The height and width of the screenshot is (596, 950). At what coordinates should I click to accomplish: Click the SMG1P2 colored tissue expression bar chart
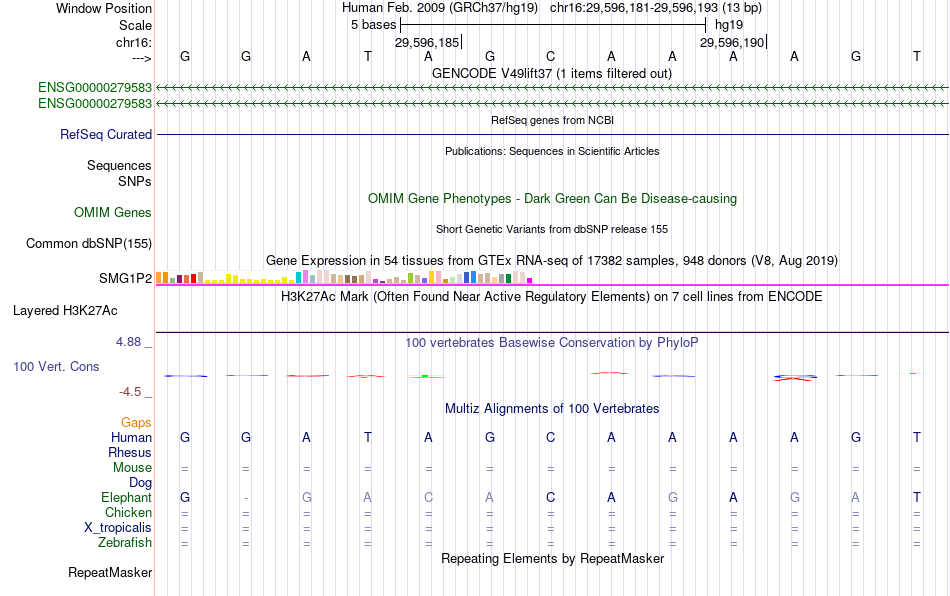click(x=344, y=277)
